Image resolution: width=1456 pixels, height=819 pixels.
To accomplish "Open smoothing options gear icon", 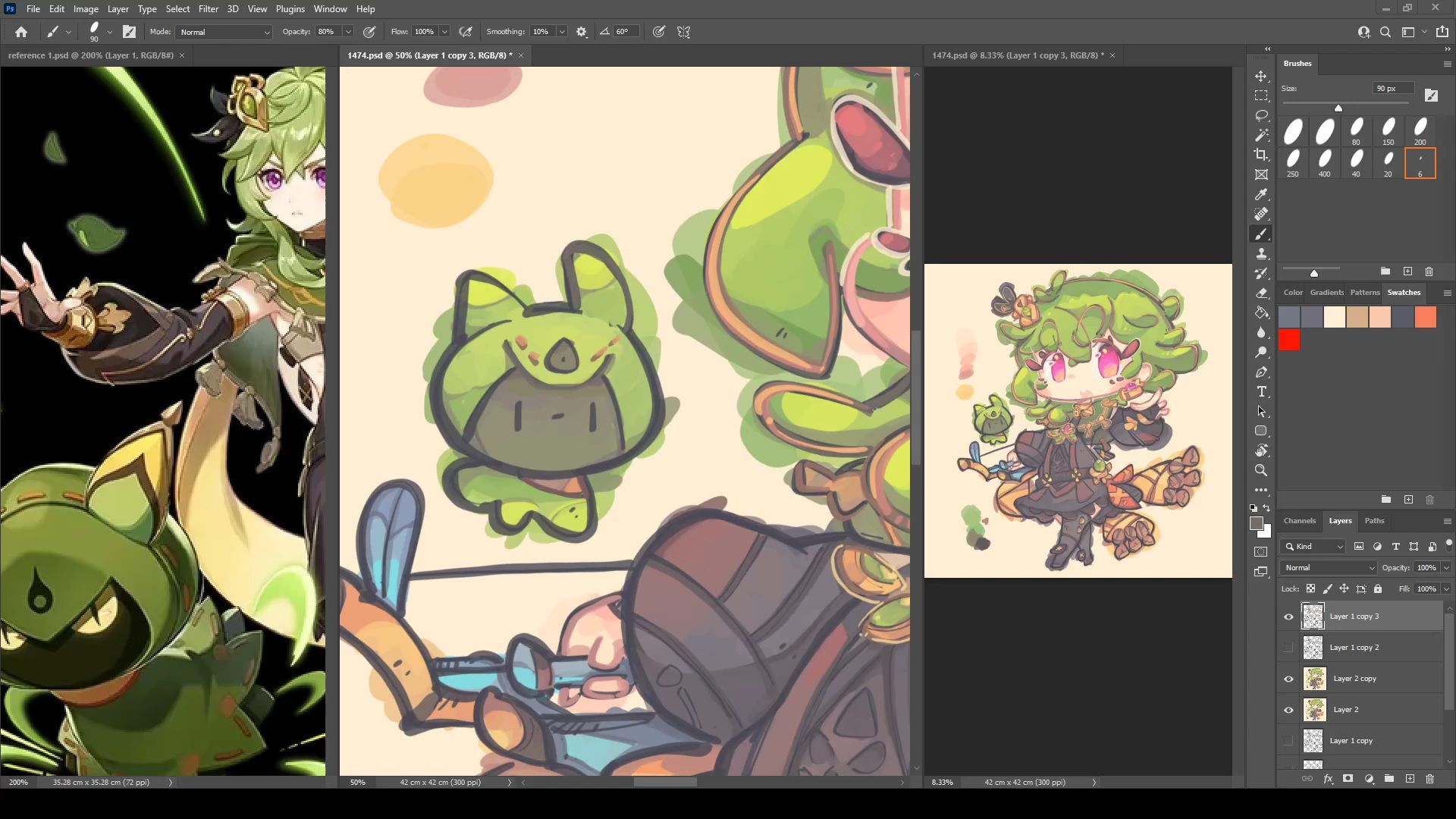I will (582, 32).
